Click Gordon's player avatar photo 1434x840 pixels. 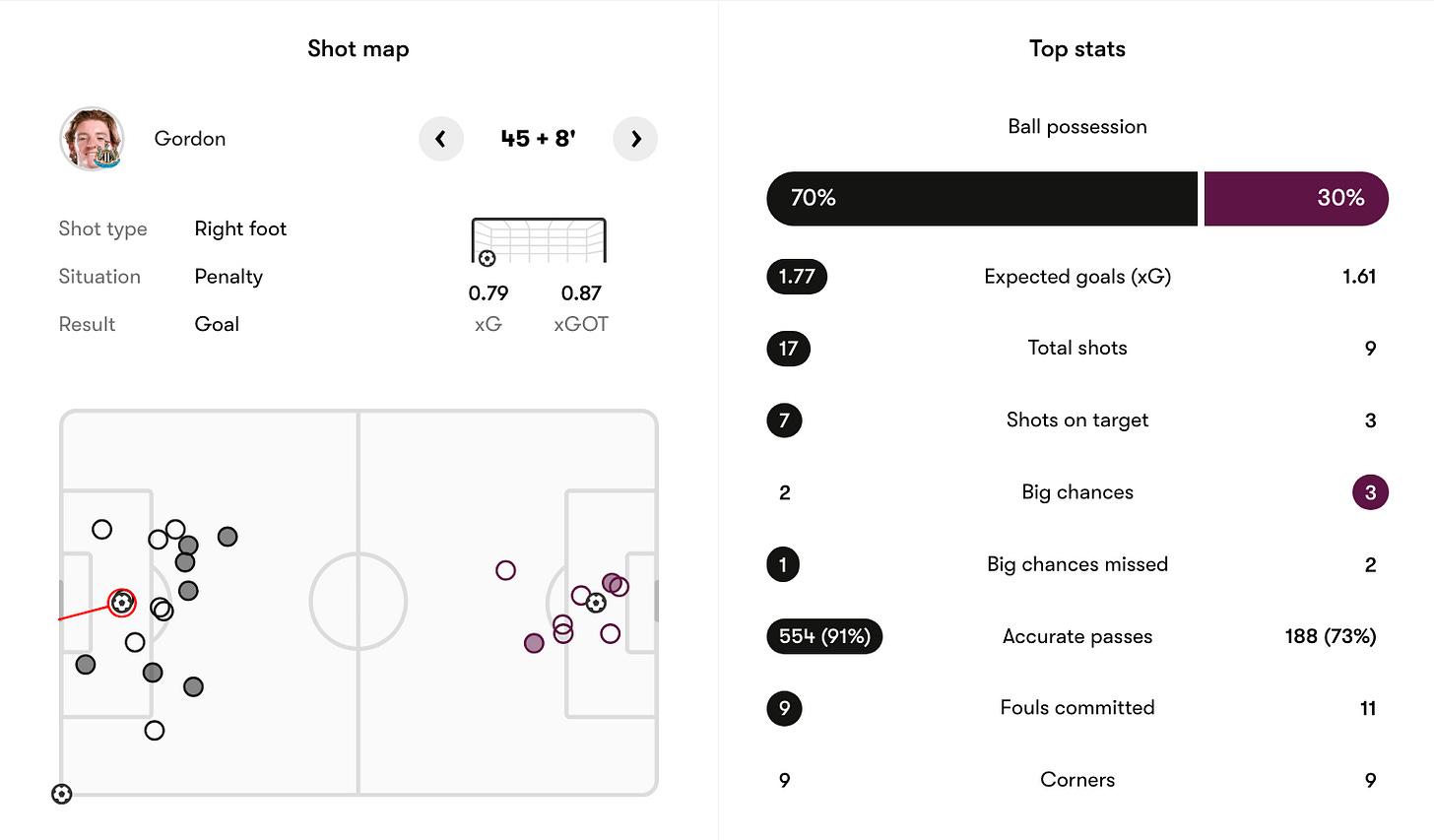point(92,139)
